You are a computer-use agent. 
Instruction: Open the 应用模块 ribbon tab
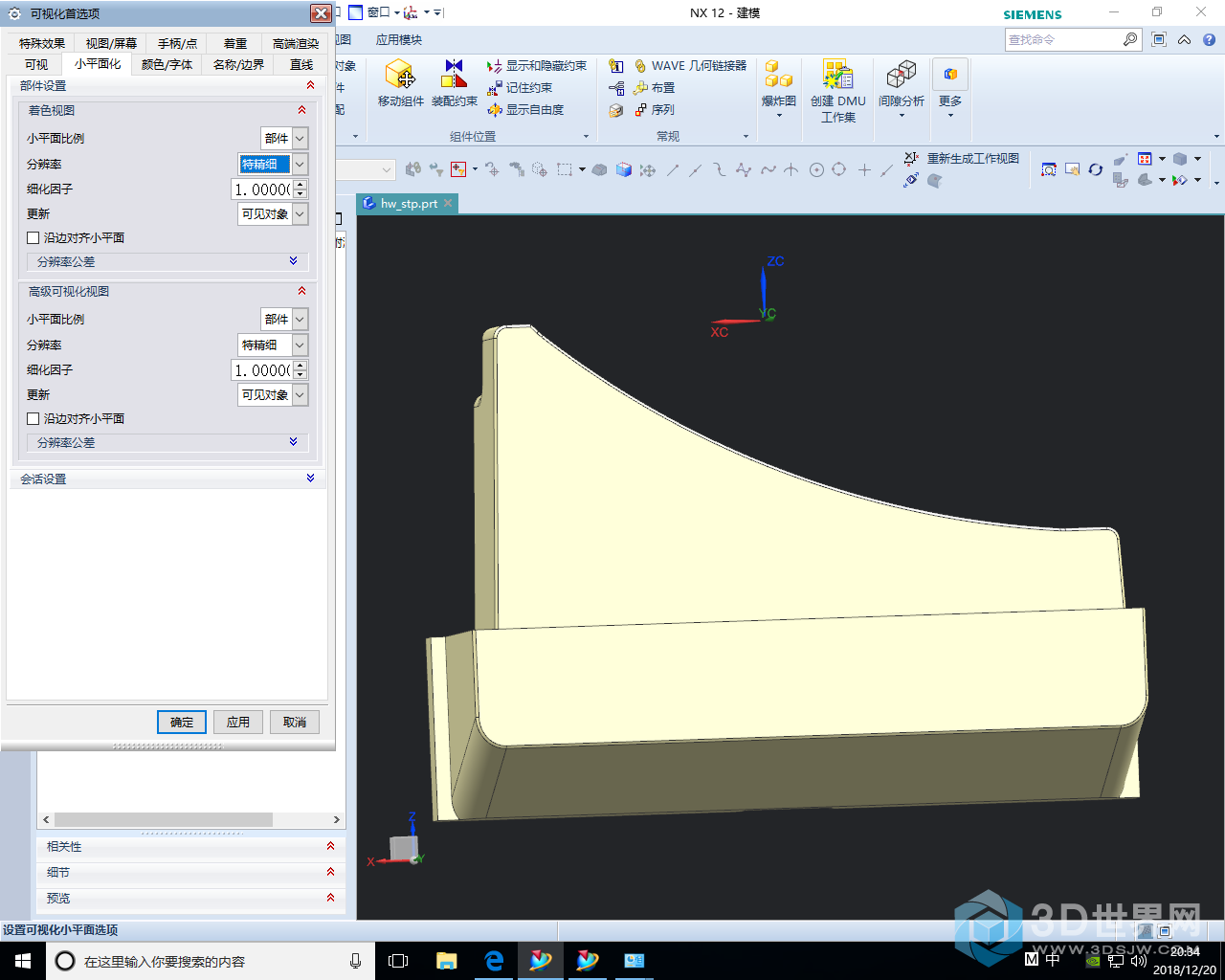[398, 40]
